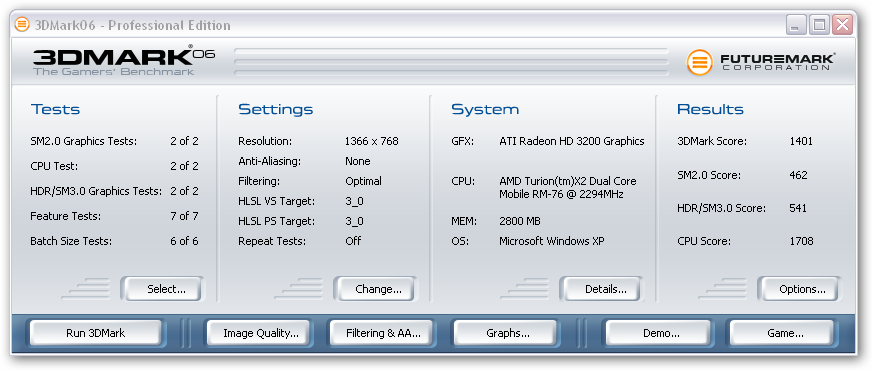Click the 2800 MB memory value
The height and width of the screenshot is (371, 873).
tap(520, 221)
